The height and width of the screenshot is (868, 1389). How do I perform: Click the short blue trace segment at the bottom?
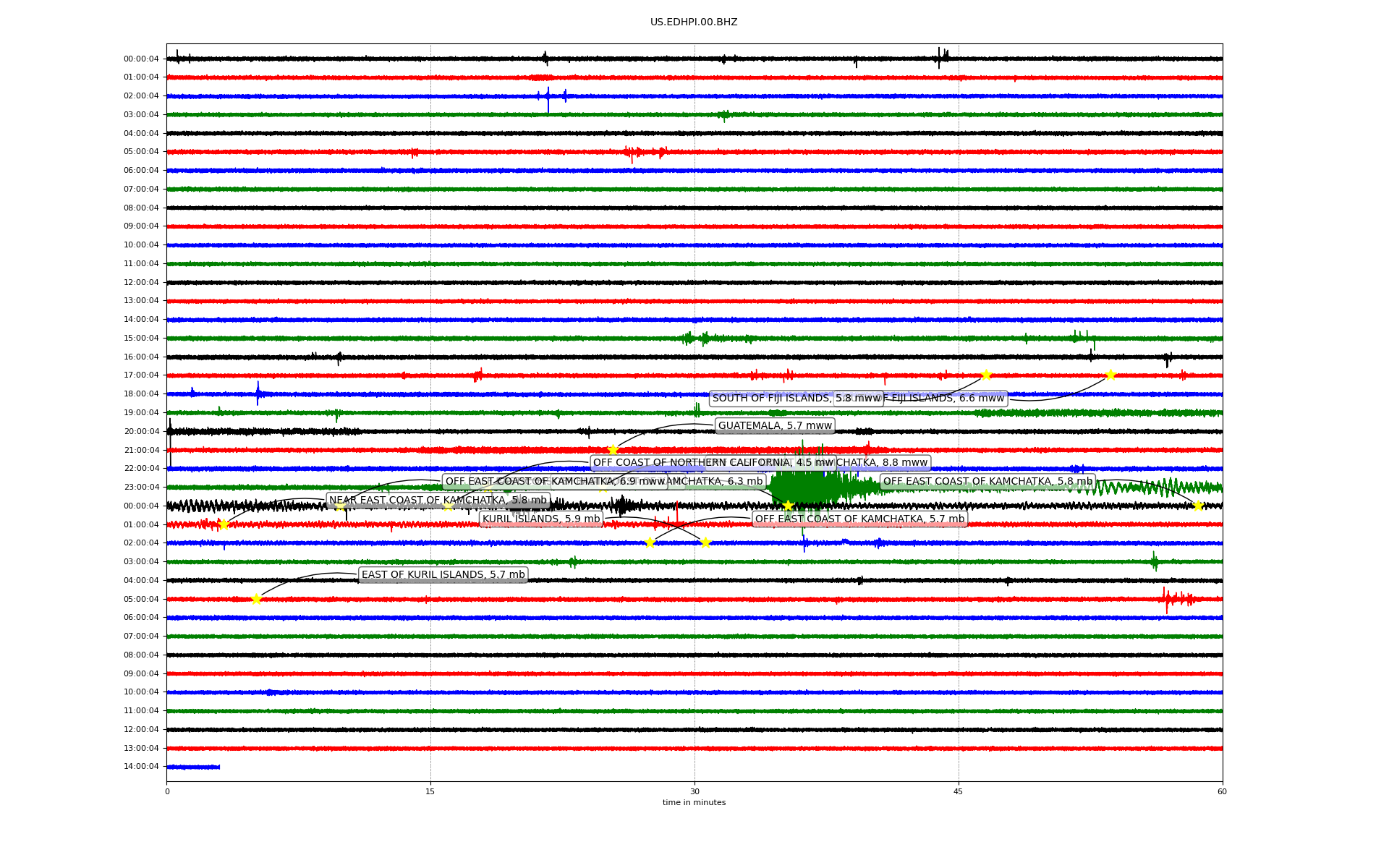pos(193,767)
